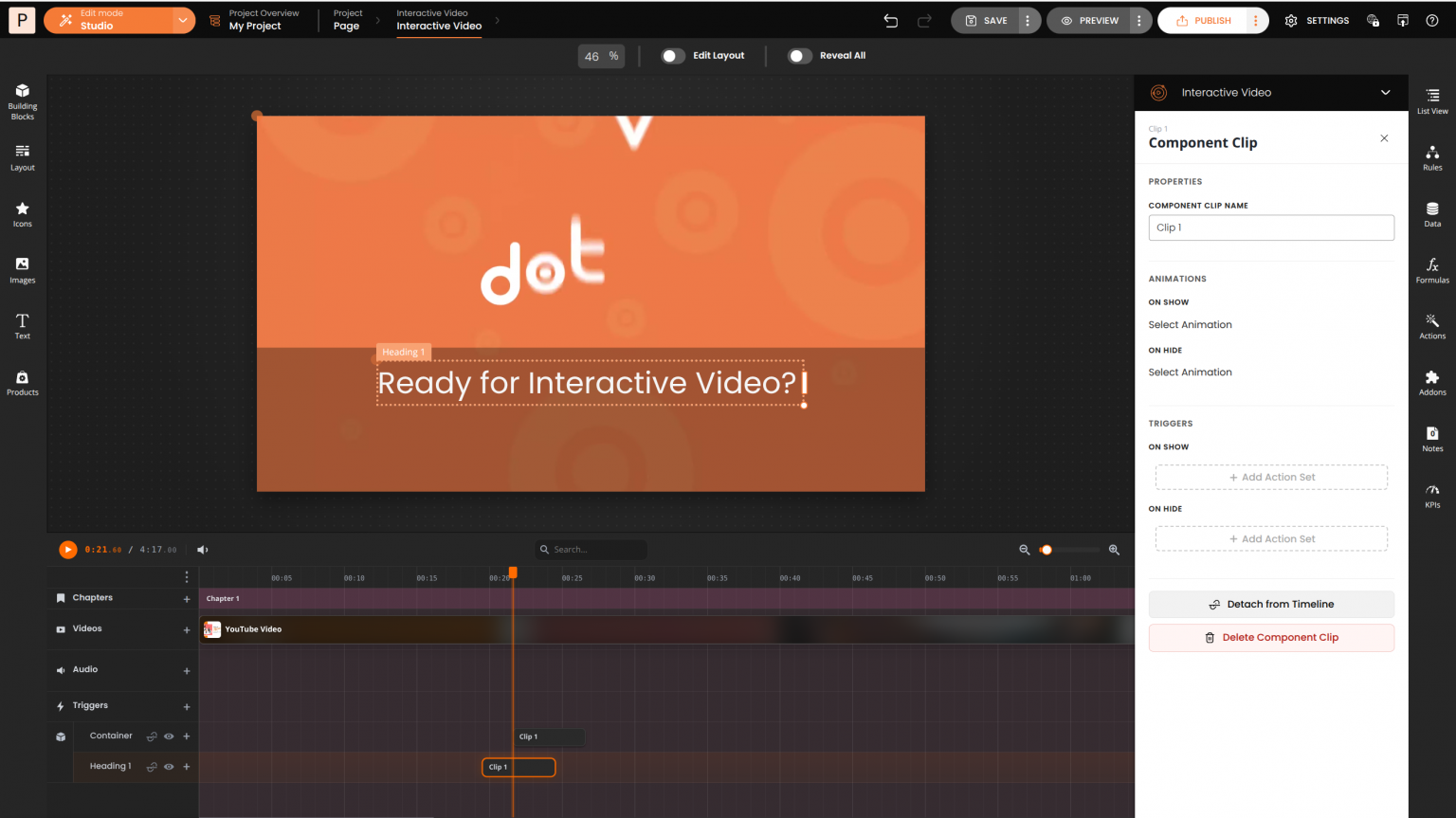Open the Addons panel

1432,383
